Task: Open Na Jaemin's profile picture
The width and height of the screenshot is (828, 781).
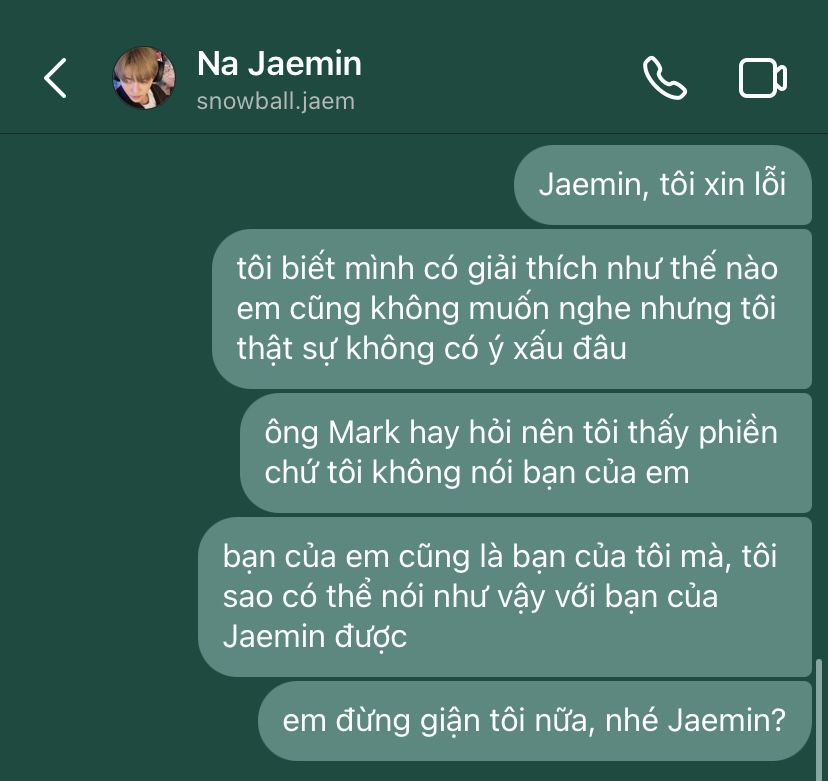Action: point(144,78)
